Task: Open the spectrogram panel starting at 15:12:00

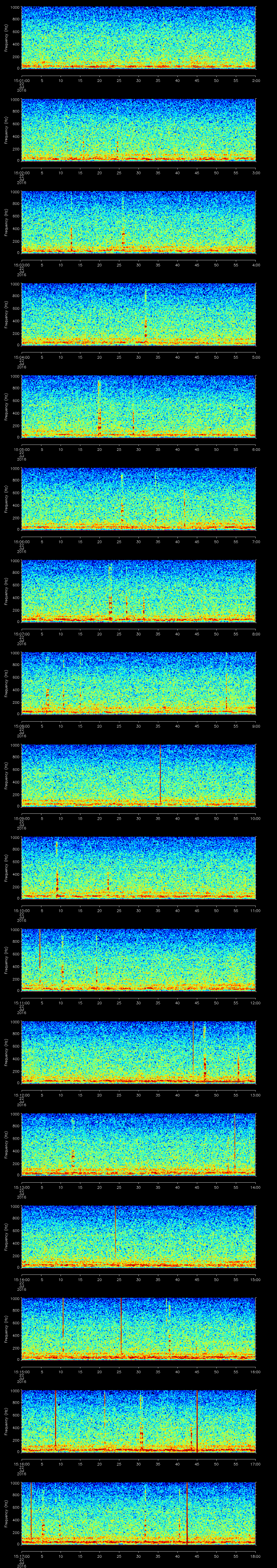Action: click(138, 1052)
